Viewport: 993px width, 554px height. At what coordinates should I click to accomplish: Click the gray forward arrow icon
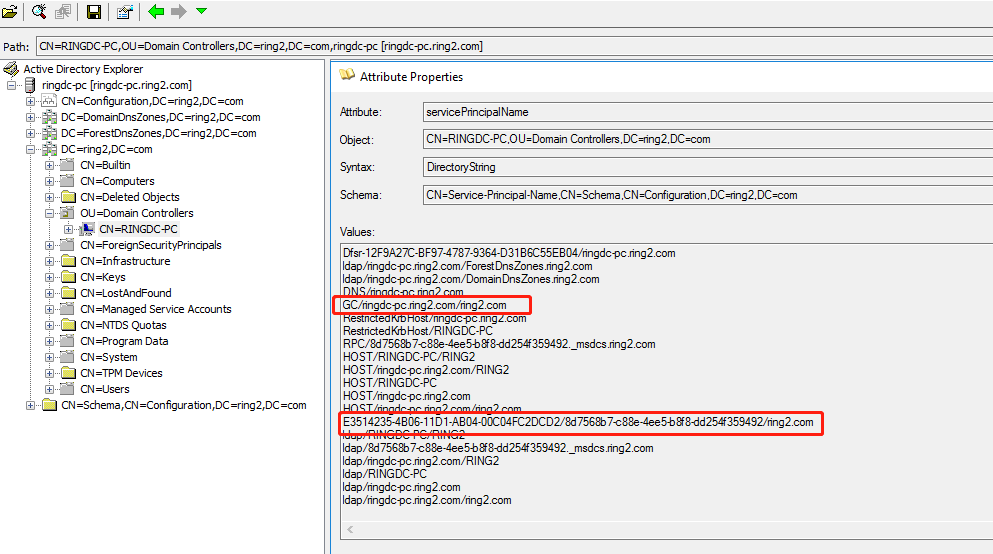tap(179, 12)
